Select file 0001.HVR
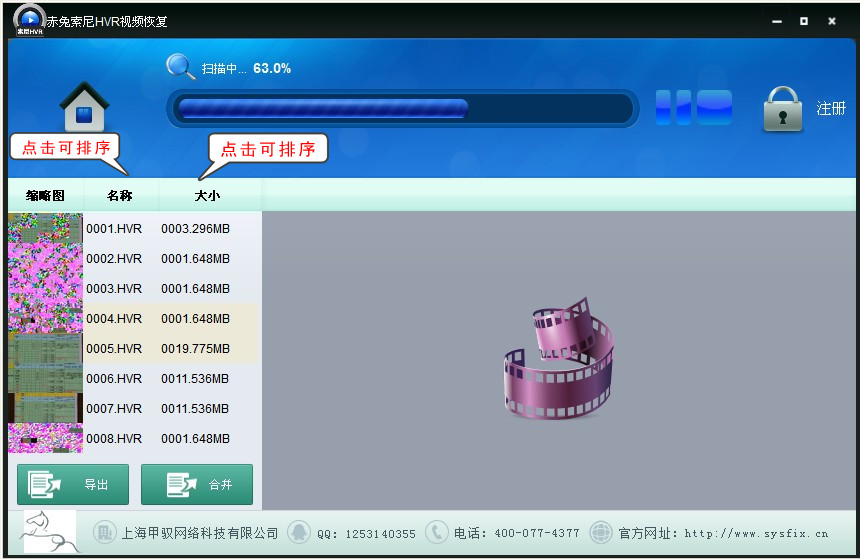 [114, 229]
